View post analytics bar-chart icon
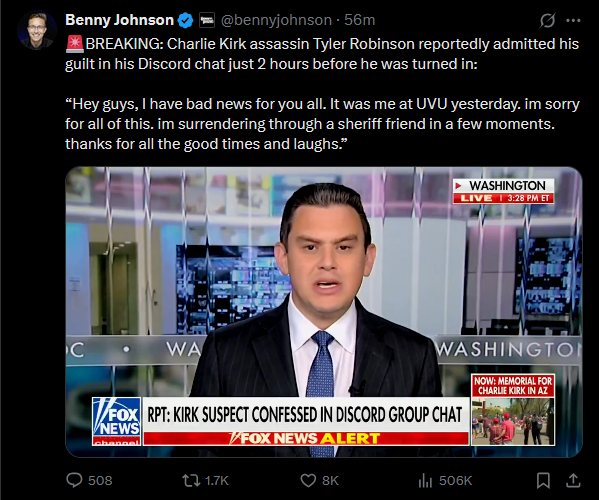The image size is (599, 500). [x=425, y=481]
